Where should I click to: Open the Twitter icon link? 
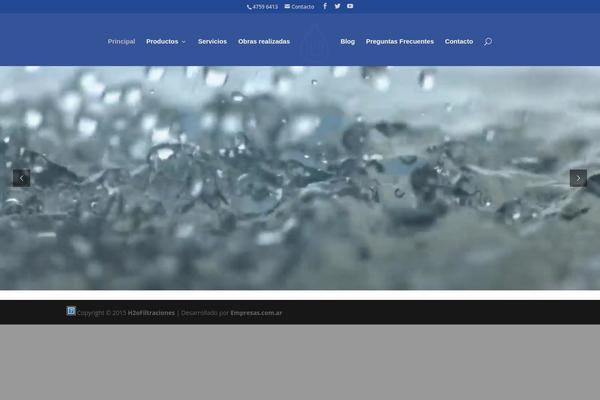pyautogui.click(x=337, y=6)
